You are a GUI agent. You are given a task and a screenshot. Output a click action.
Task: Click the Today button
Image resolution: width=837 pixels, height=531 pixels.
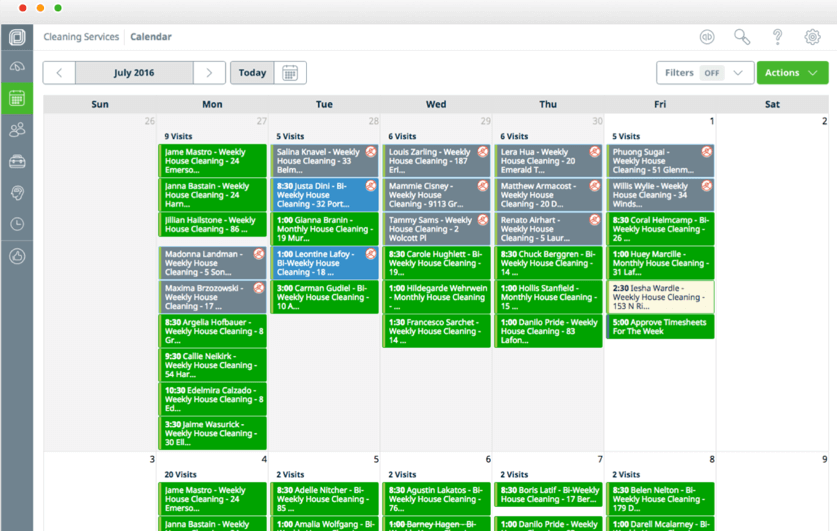pos(252,73)
